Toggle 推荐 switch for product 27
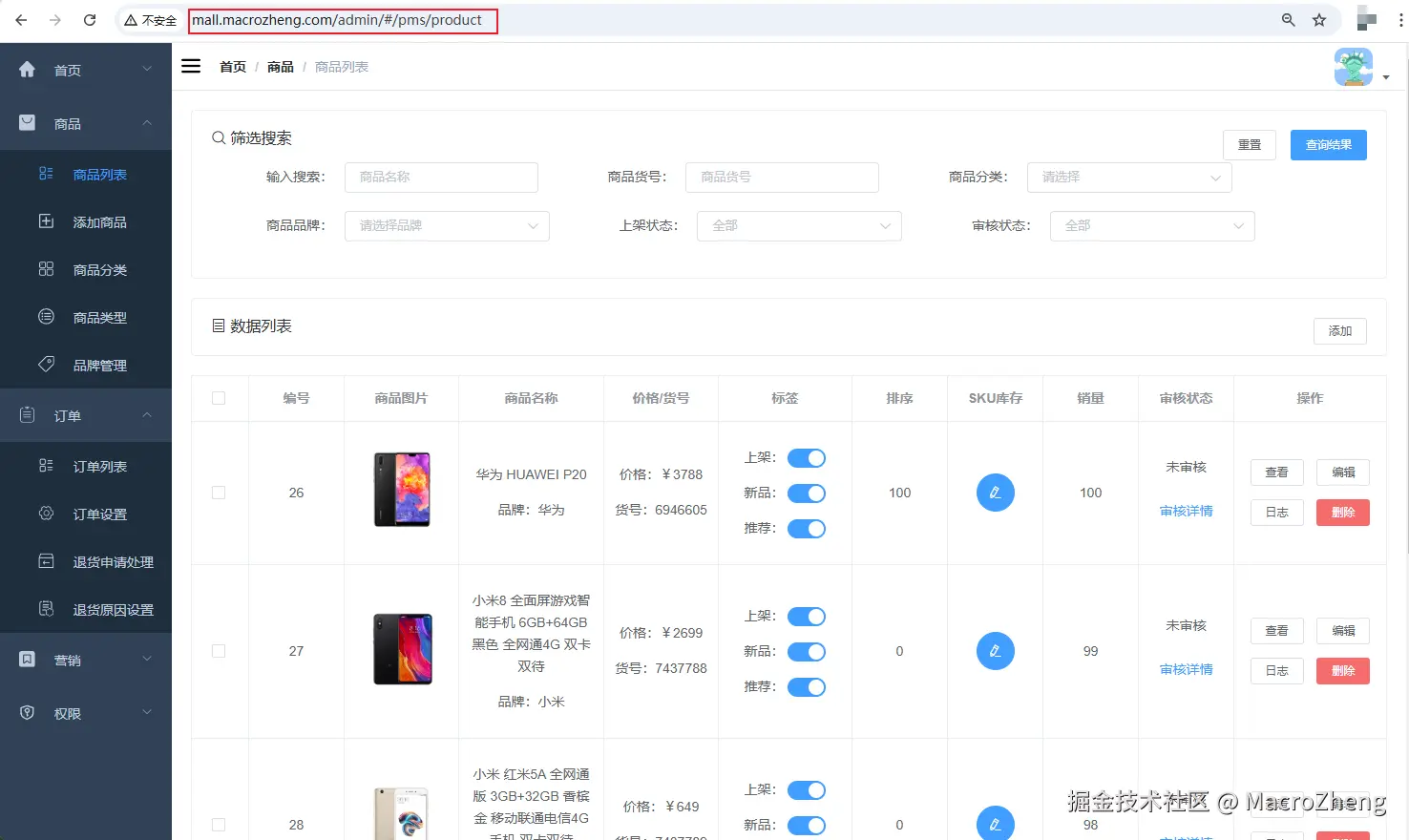Image resolution: width=1409 pixels, height=840 pixels. click(x=807, y=687)
